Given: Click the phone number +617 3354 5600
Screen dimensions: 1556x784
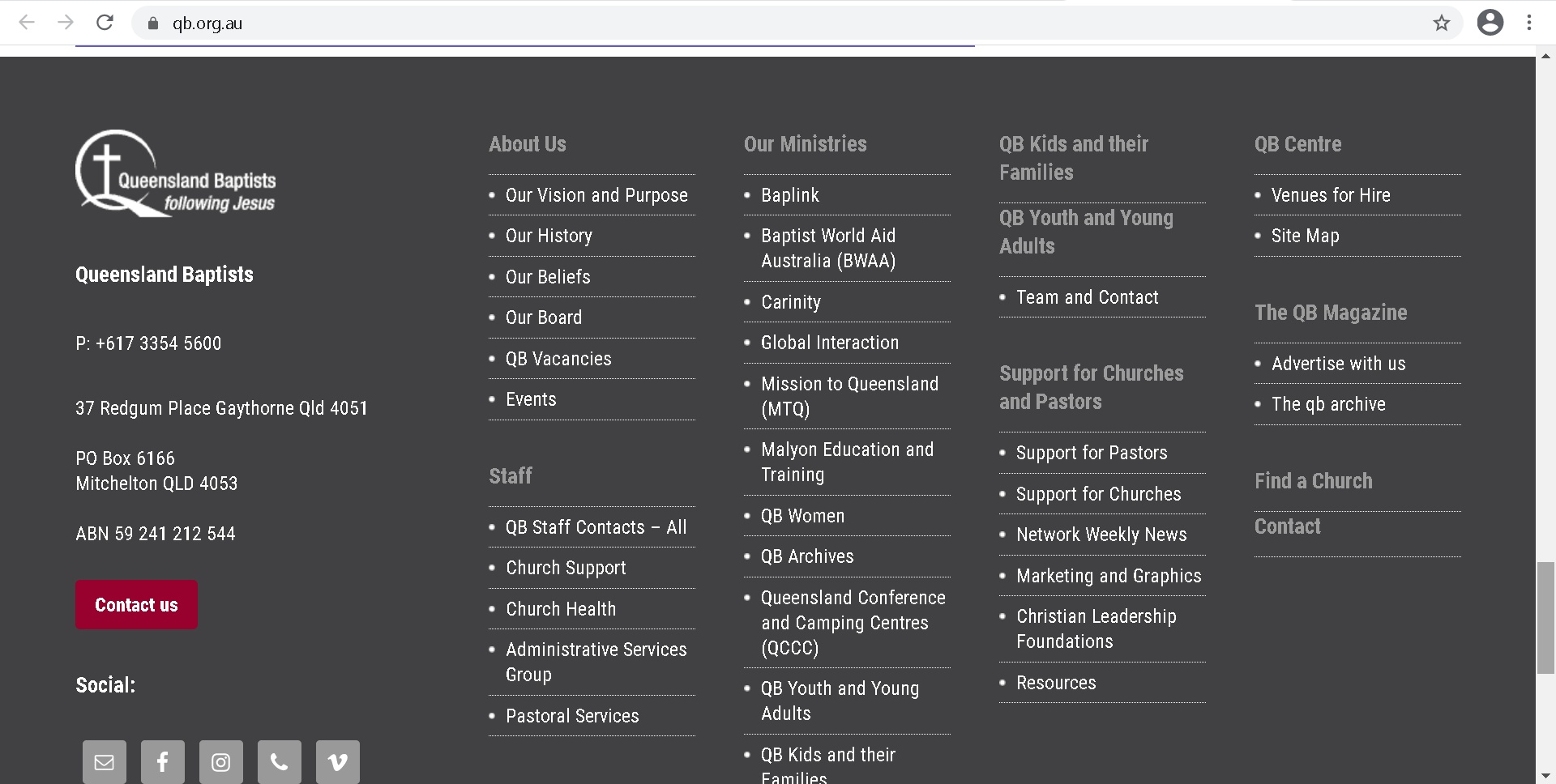Looking at the screenshot, I should 158,343.
